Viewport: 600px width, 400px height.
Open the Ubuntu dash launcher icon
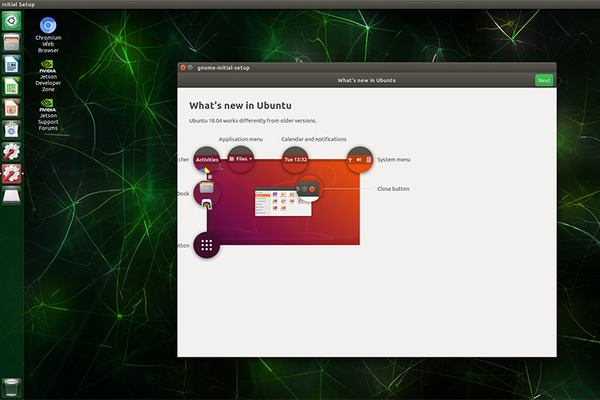[x=12, y=19]
